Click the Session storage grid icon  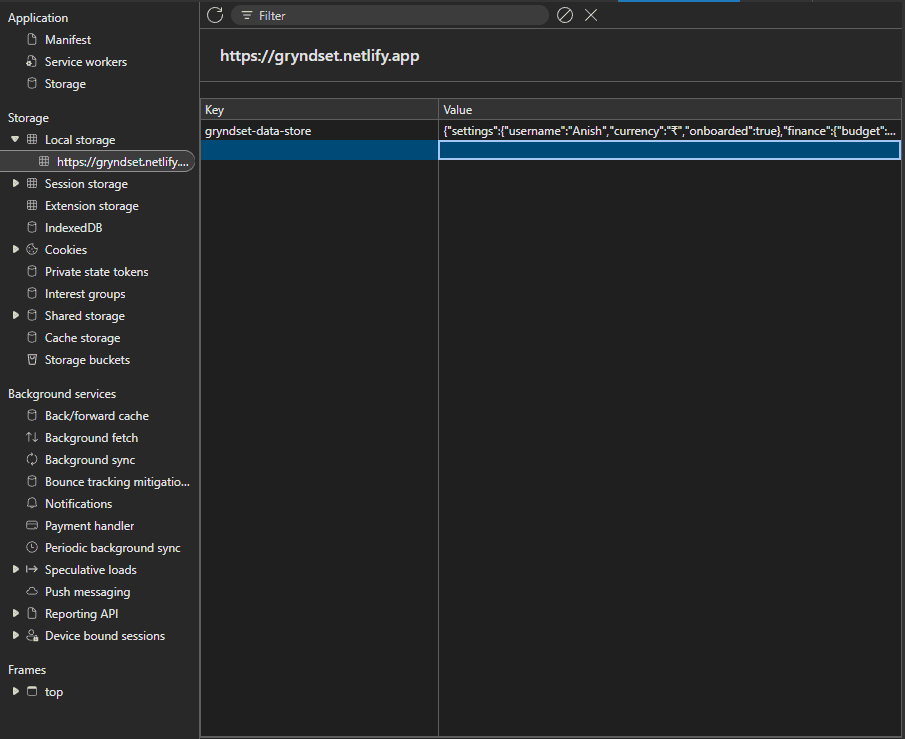click(x=32, y=183)
